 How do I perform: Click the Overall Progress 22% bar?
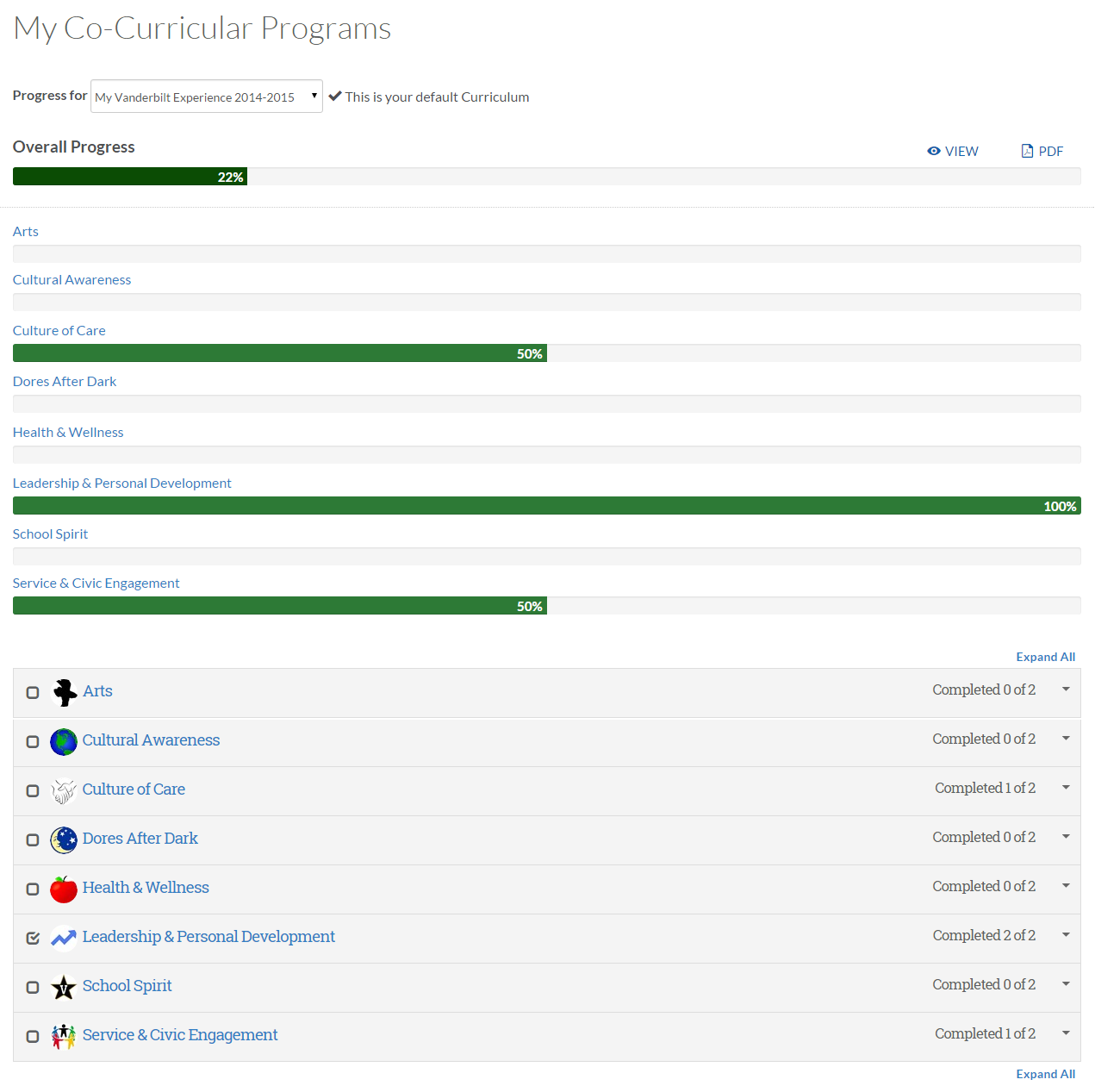[x=129, y=176]
